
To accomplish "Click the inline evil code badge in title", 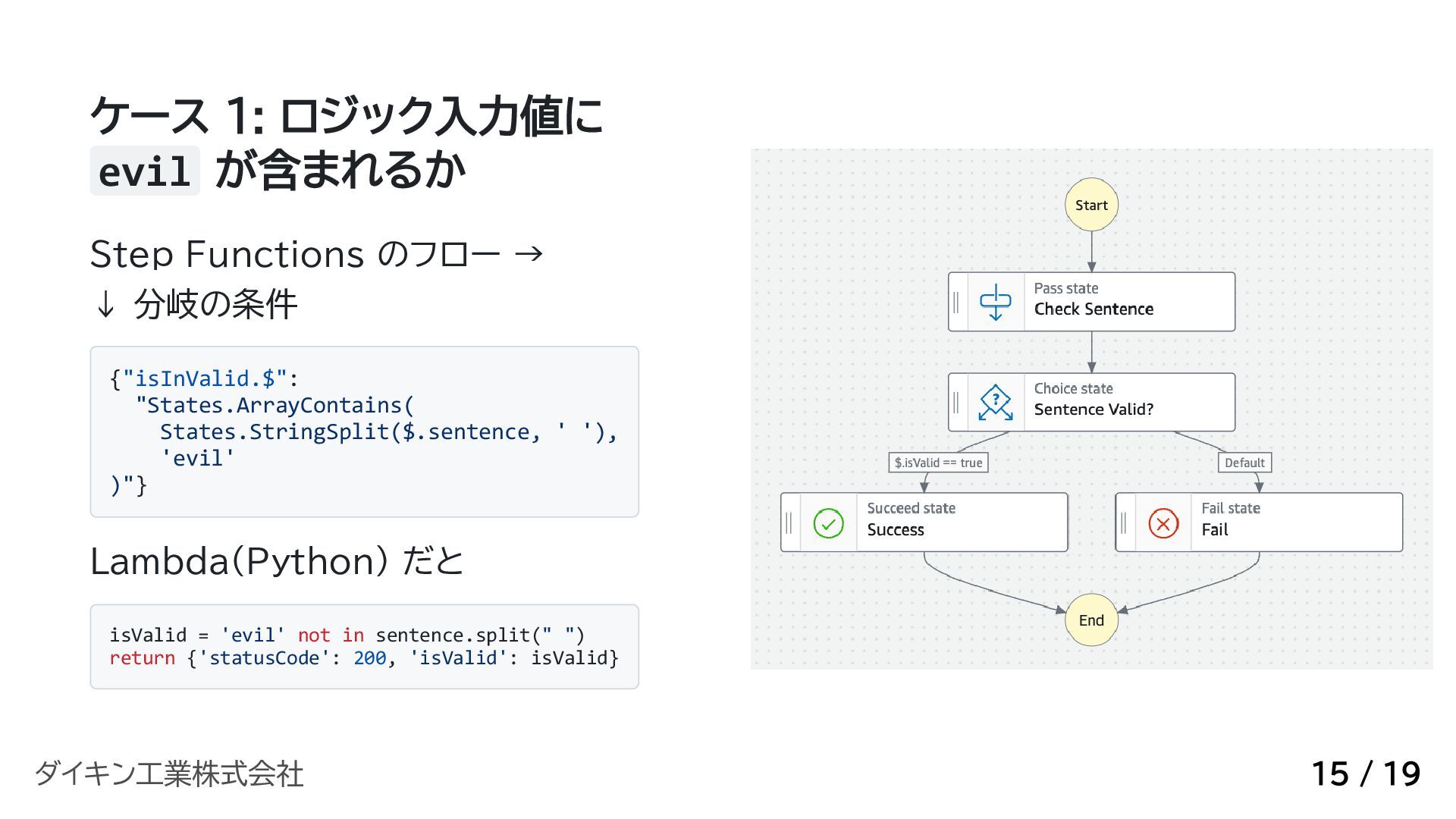I will 145,171.
